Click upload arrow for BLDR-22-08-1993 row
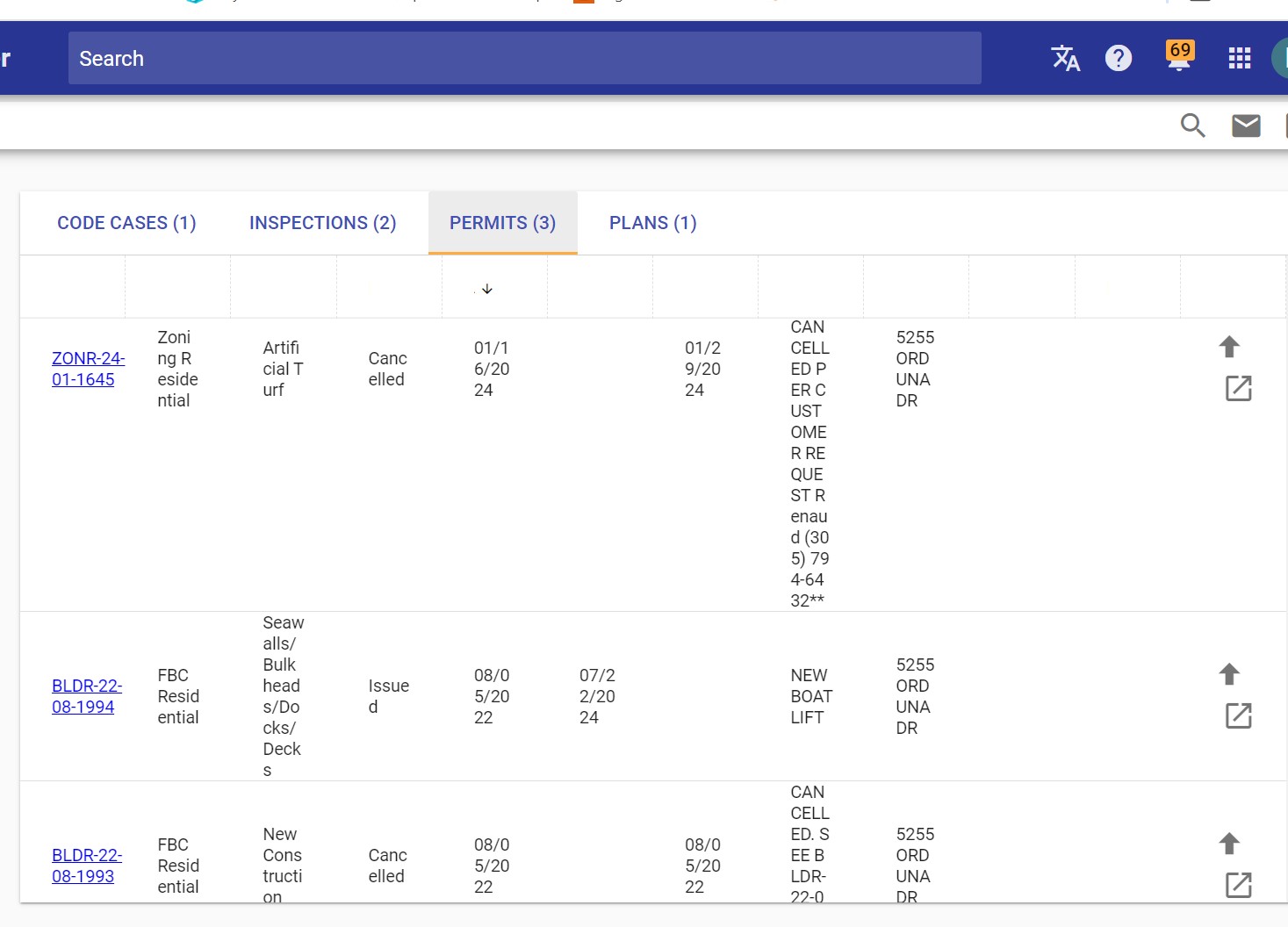 tap(1229, 844)
